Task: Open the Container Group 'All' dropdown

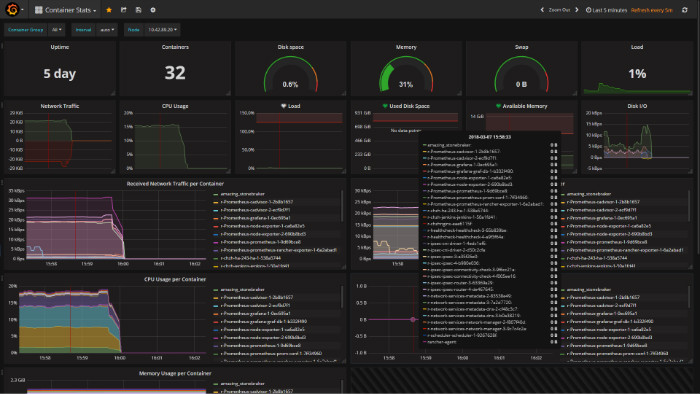Action: [57, 30]
